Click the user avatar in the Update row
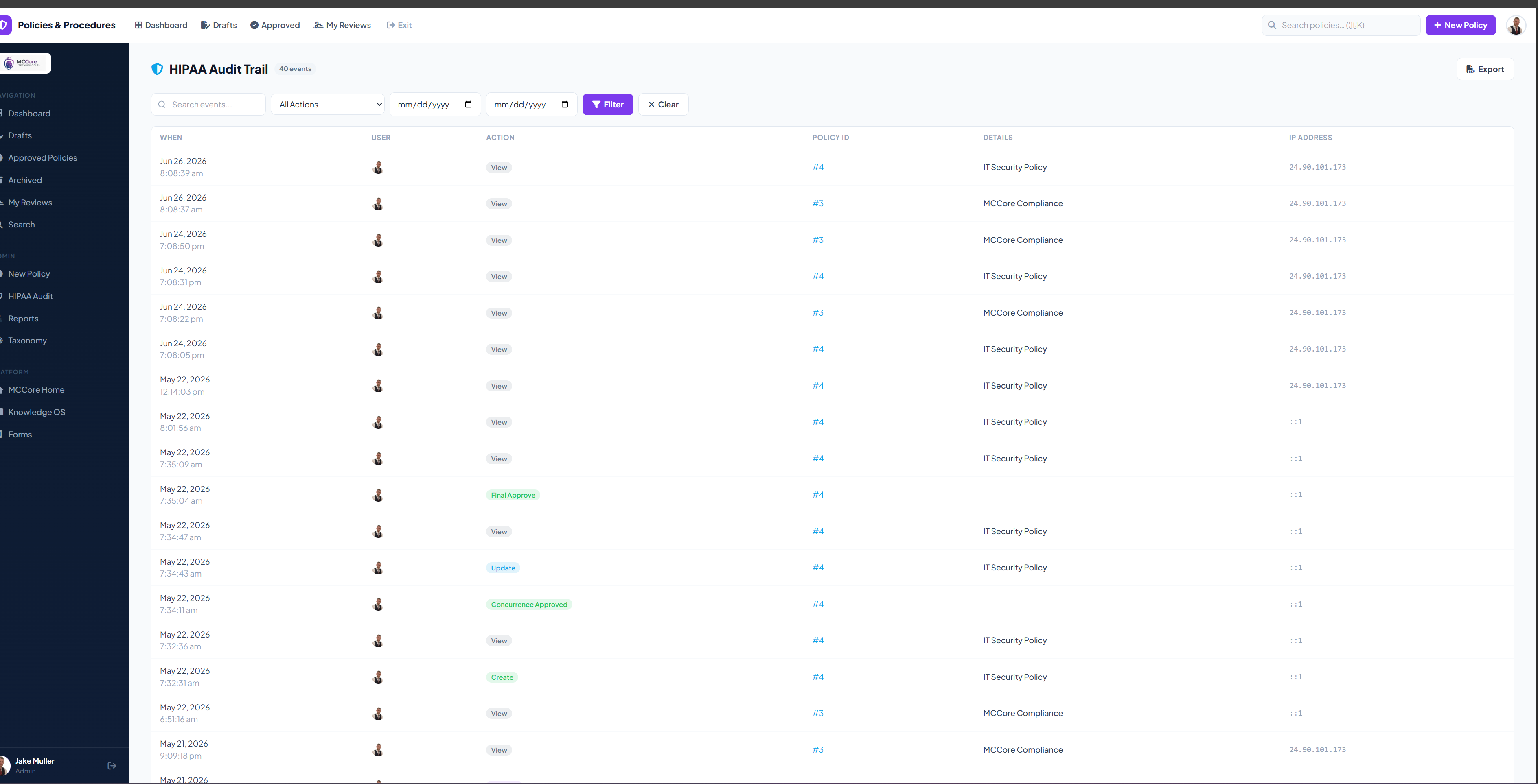This screenshot has height=784, width=1538. pos(377,568)
